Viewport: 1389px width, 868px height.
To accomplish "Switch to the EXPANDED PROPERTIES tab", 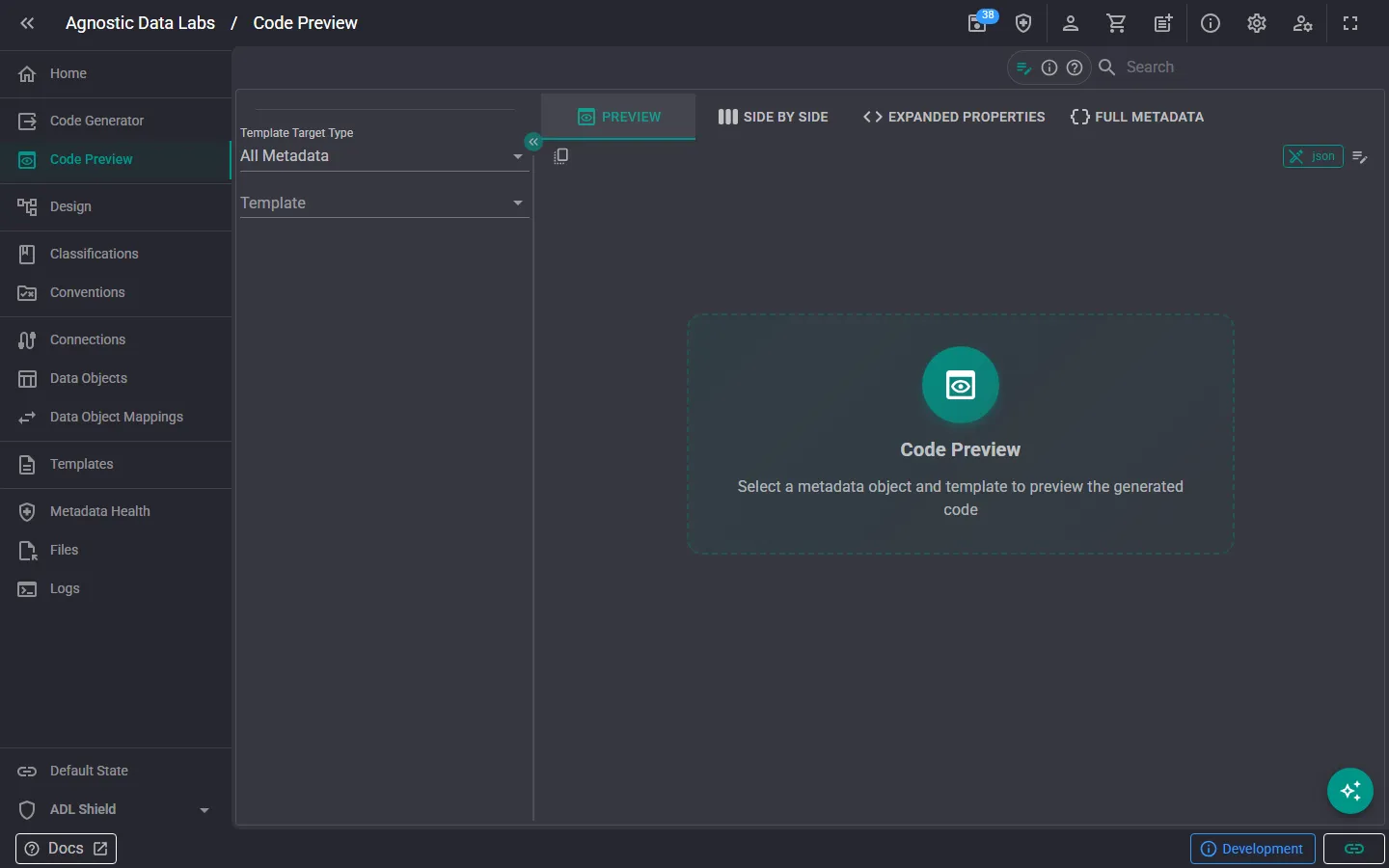I will pos(954,117).
